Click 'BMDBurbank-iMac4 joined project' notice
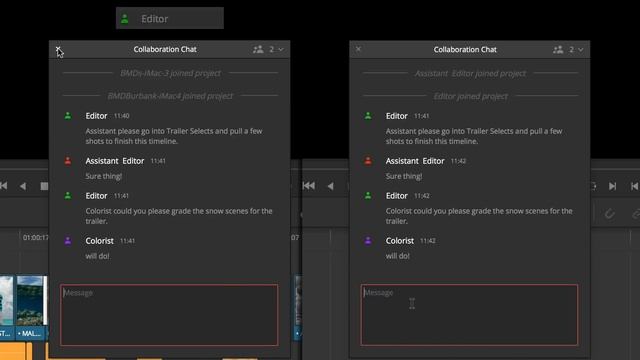This screenshot has height=360, width=640. click(x=170, y=96)
